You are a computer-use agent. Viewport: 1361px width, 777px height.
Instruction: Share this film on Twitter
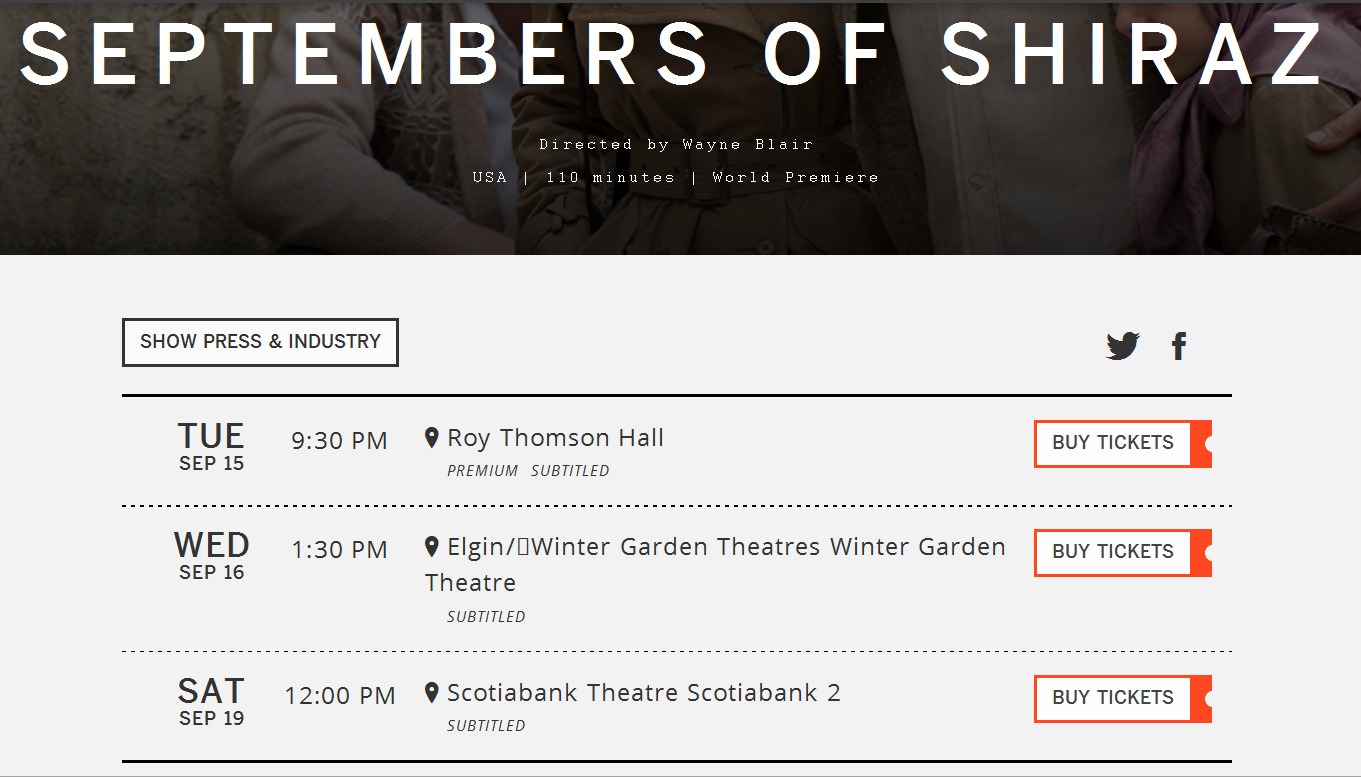[x=1123, y=346]
